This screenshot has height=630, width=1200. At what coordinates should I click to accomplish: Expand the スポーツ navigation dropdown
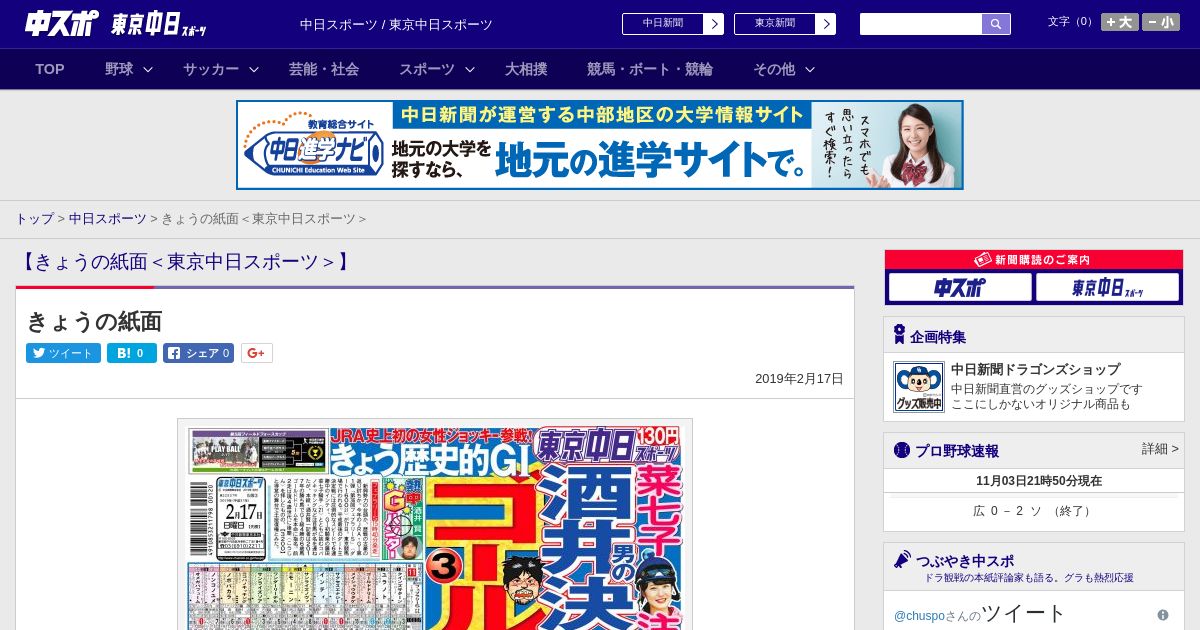(437, 69)
